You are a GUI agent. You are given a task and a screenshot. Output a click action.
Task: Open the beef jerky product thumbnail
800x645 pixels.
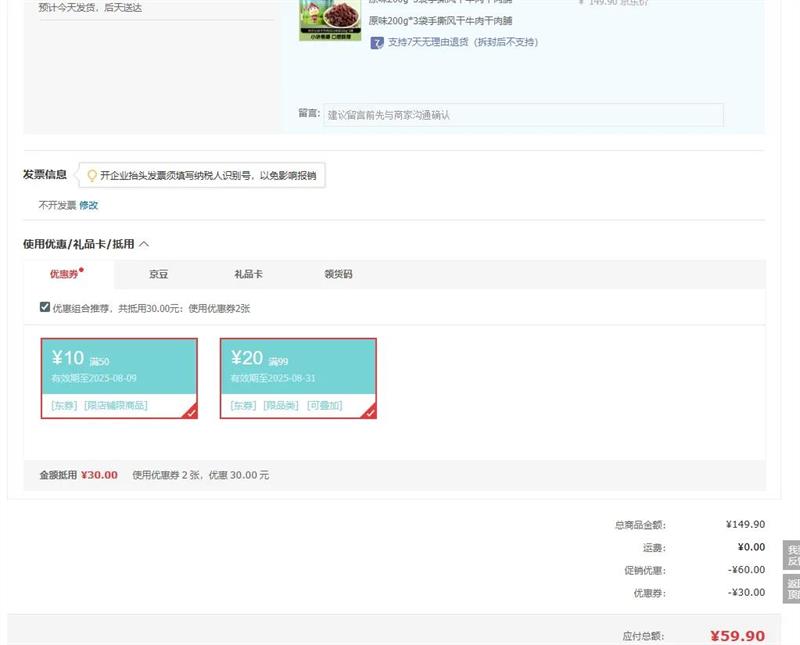[x=330, y=20]
